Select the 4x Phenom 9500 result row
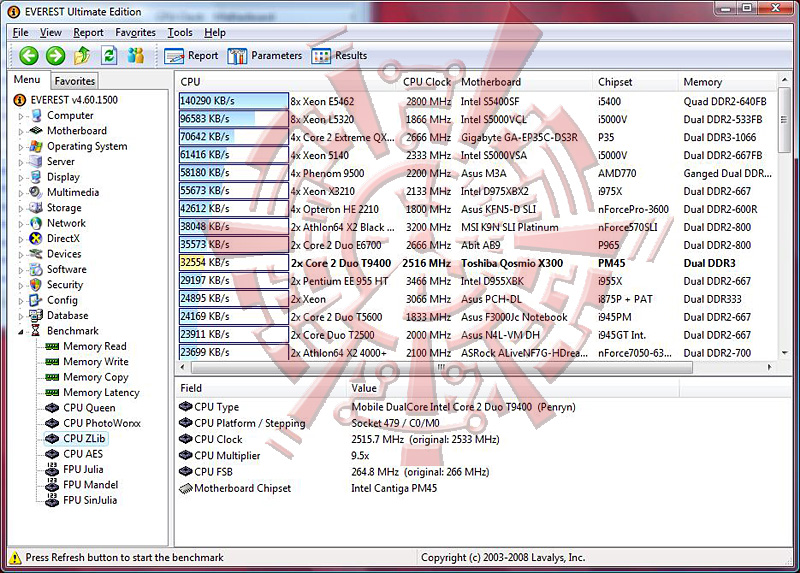The image size is (800, 573). tap(477, 173)
